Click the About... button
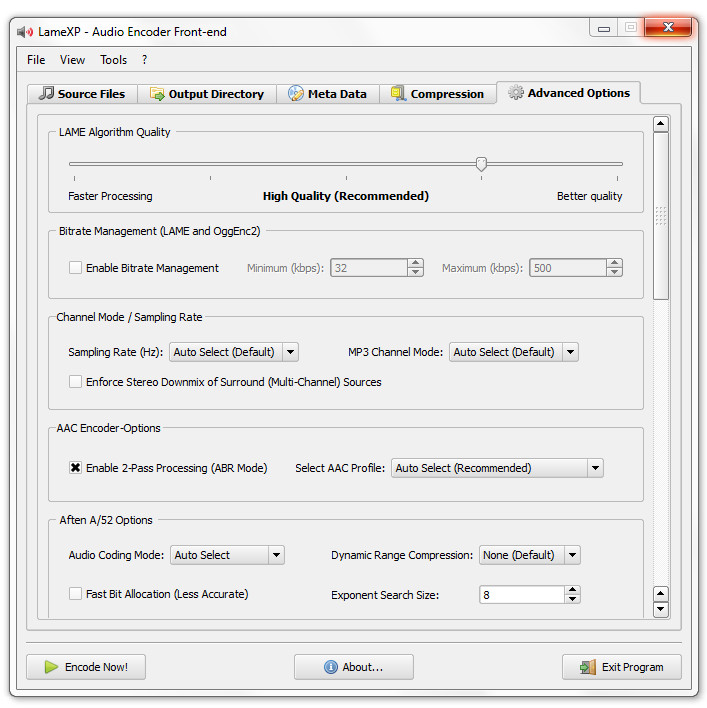This screenshot has width=707, height=708. tap(354, 666)
